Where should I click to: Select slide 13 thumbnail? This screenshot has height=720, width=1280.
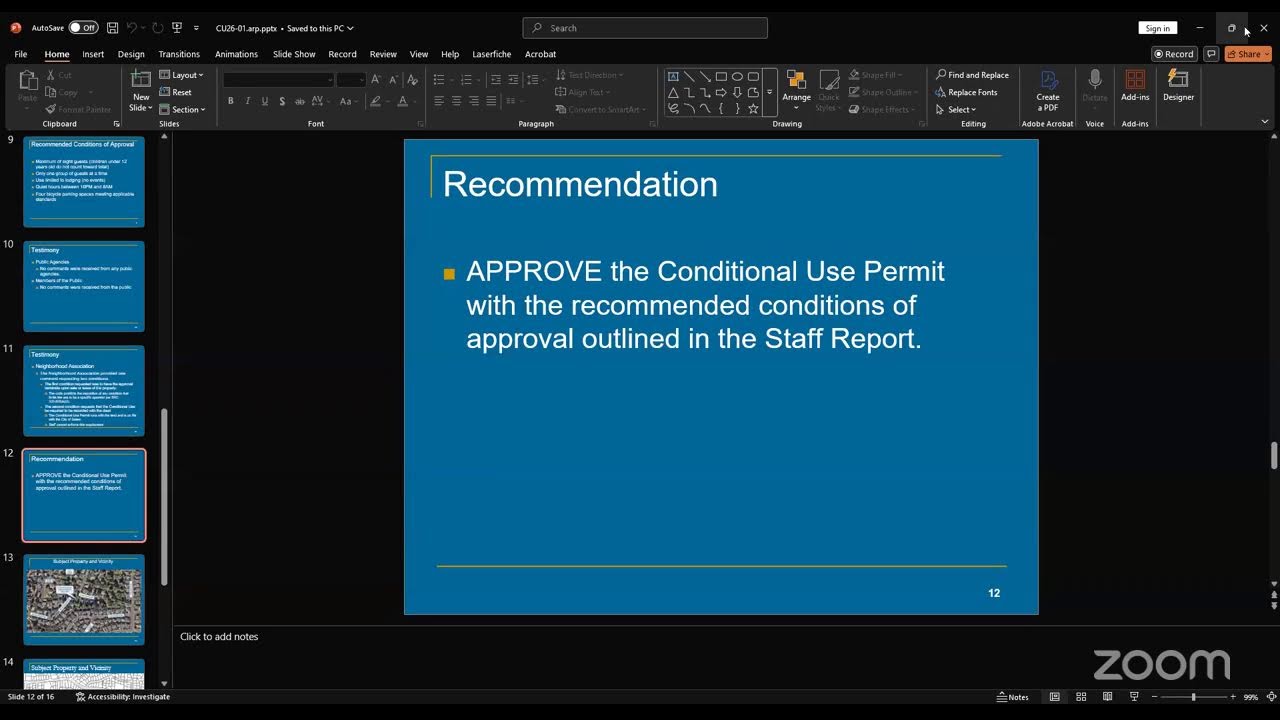coord(84,600)
